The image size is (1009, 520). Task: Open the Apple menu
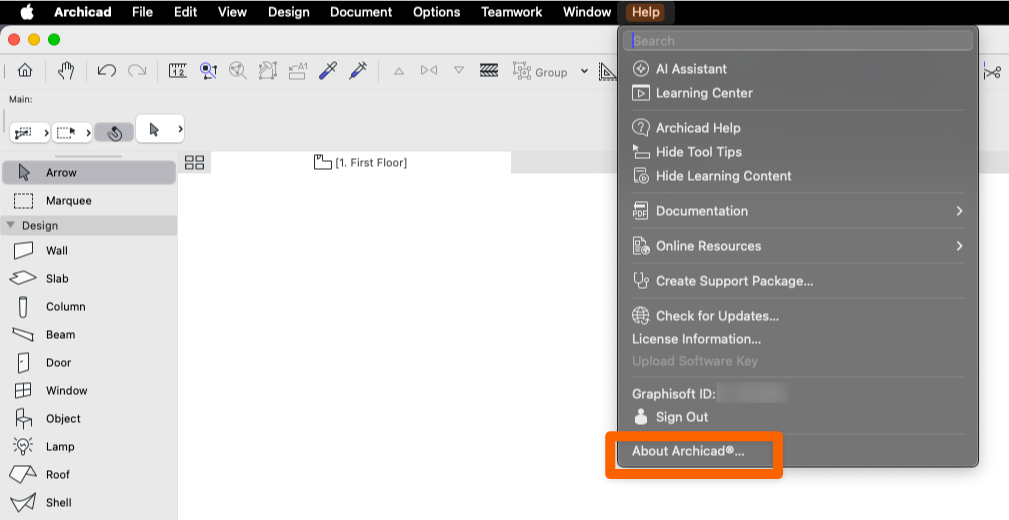(26, 12)
